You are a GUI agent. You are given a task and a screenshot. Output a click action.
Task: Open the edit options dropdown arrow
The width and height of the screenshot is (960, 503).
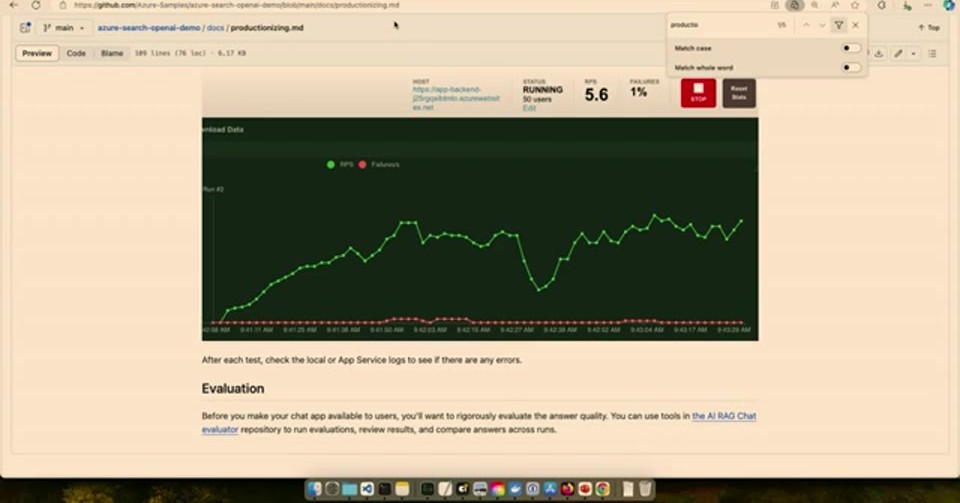pos(913,53)
